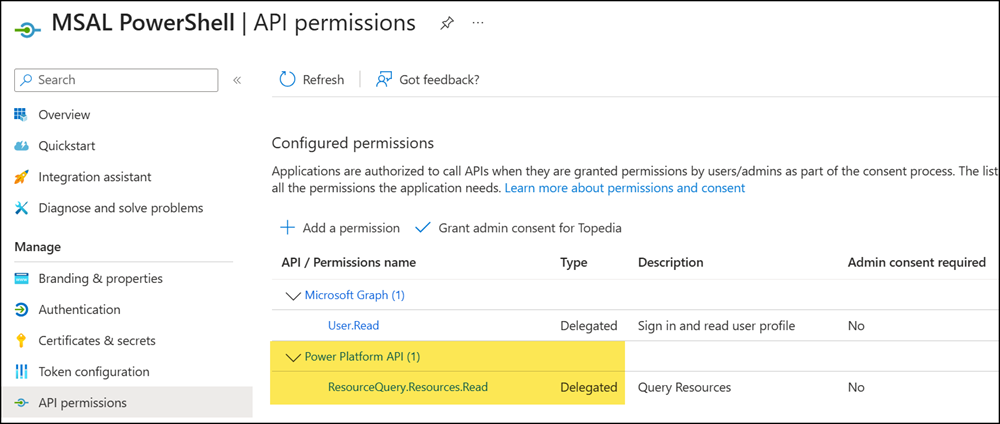This screenshot has width=1000, height=424.
Task: Click Add a permission
Action: coord(351,228)
